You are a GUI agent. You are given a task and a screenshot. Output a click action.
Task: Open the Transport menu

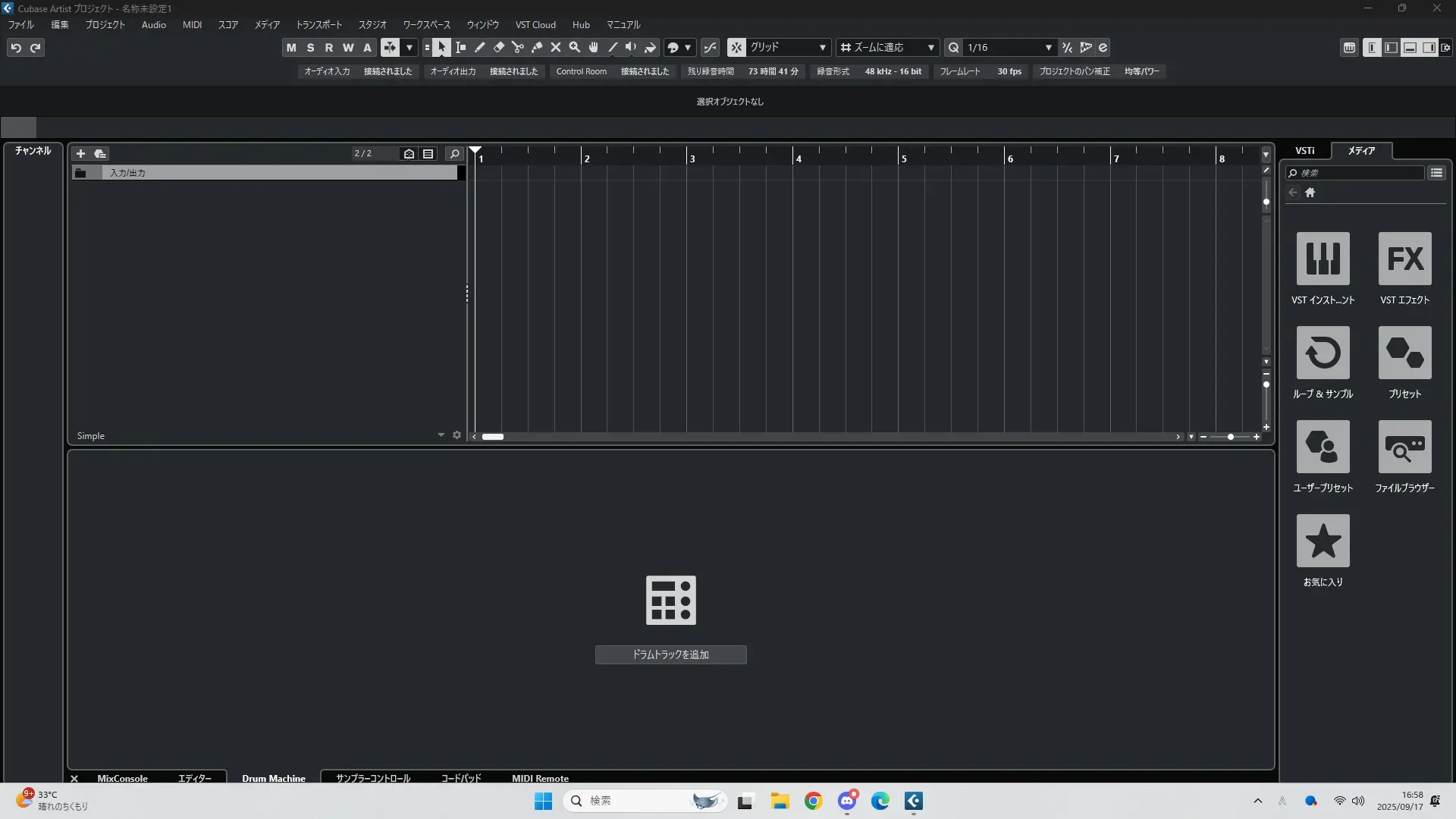click(x=318, y=25)
